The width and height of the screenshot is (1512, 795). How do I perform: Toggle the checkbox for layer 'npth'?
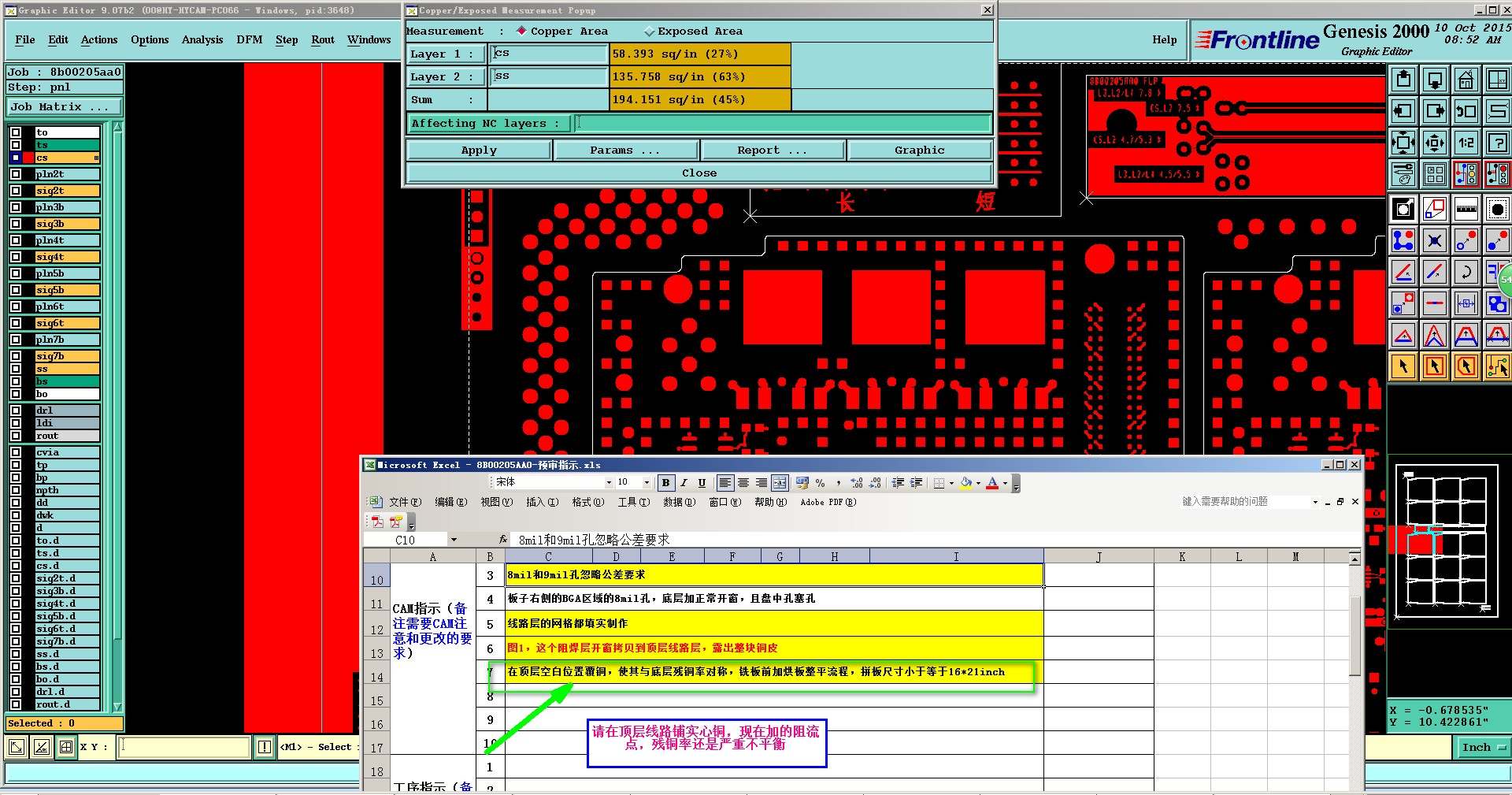(x=16, y=490)
